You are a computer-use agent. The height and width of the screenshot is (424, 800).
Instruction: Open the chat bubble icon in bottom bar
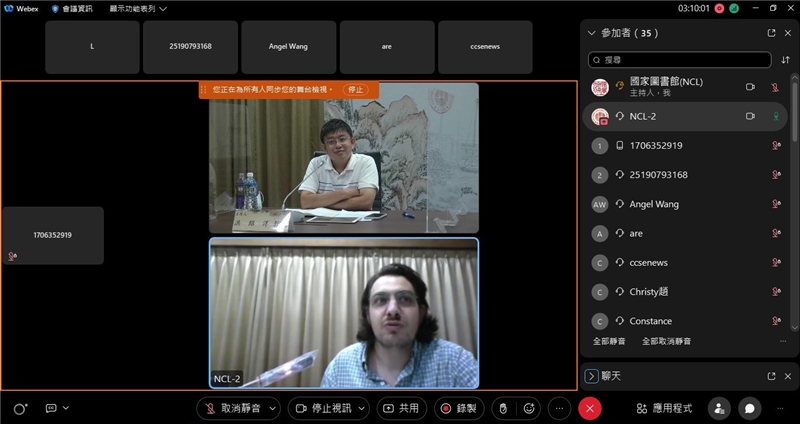coord(748,408)
